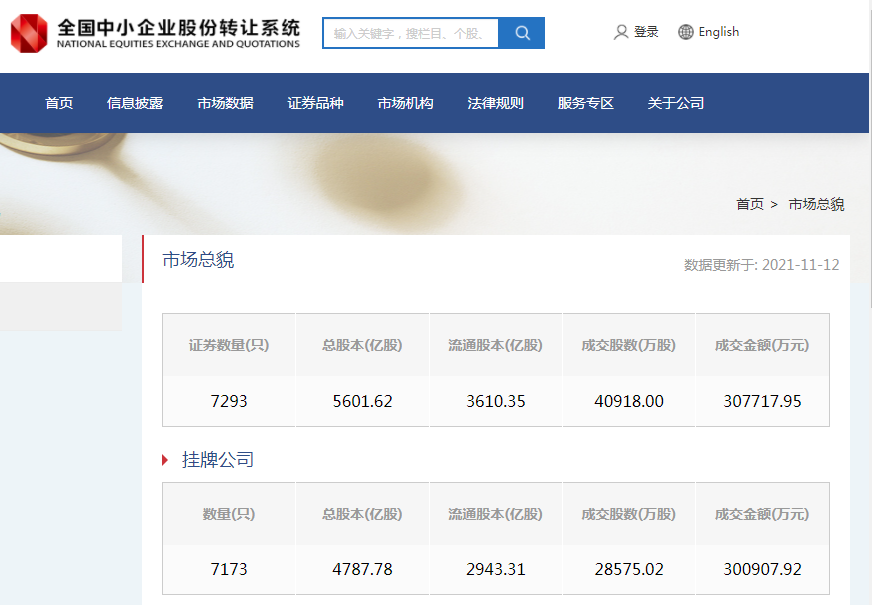The height and width of the screenshot is (605, 872).
Task: Click the magnifier search button
Action: [x=522, y=33]
